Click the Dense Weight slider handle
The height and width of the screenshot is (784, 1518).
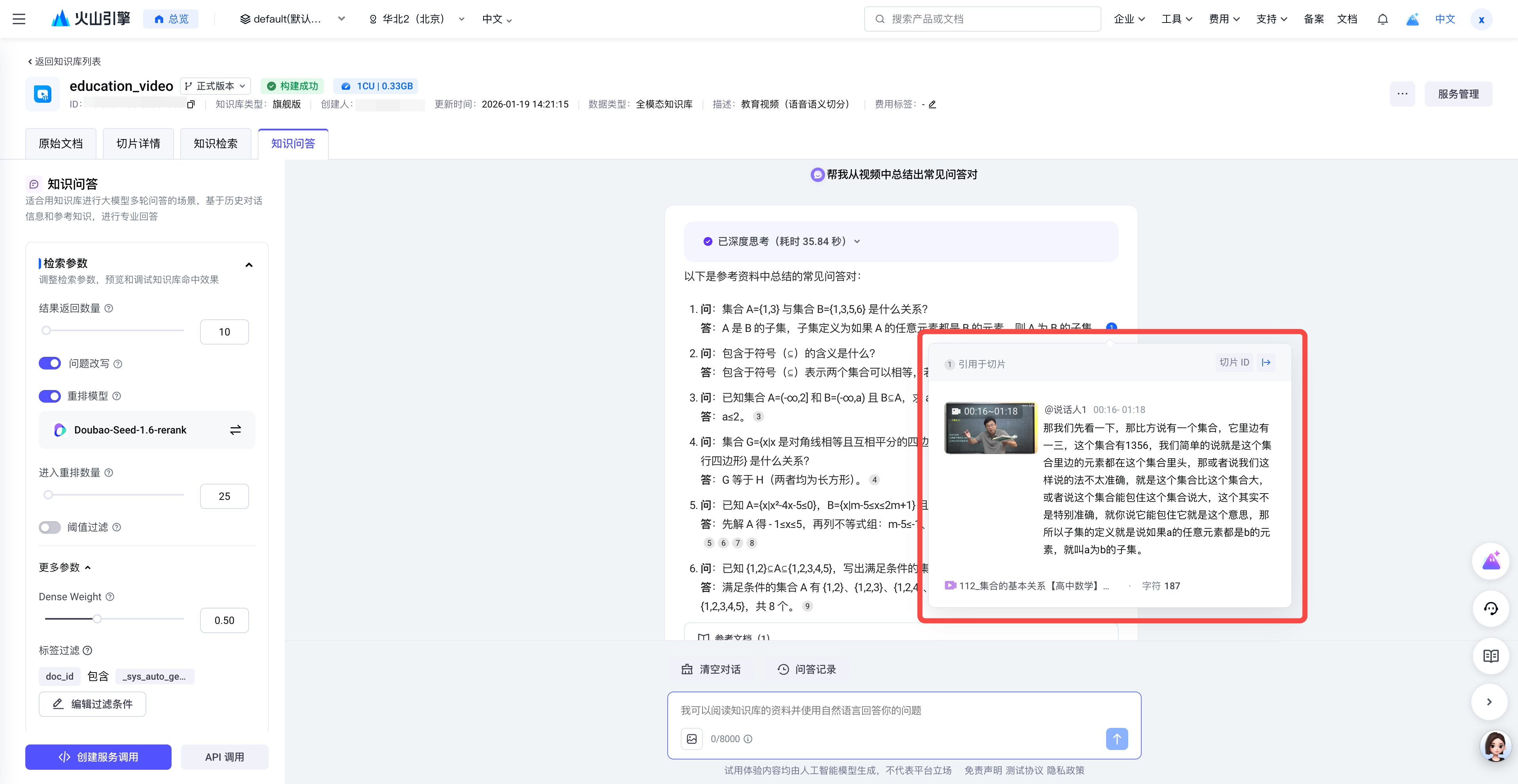[x=97, y=618]
